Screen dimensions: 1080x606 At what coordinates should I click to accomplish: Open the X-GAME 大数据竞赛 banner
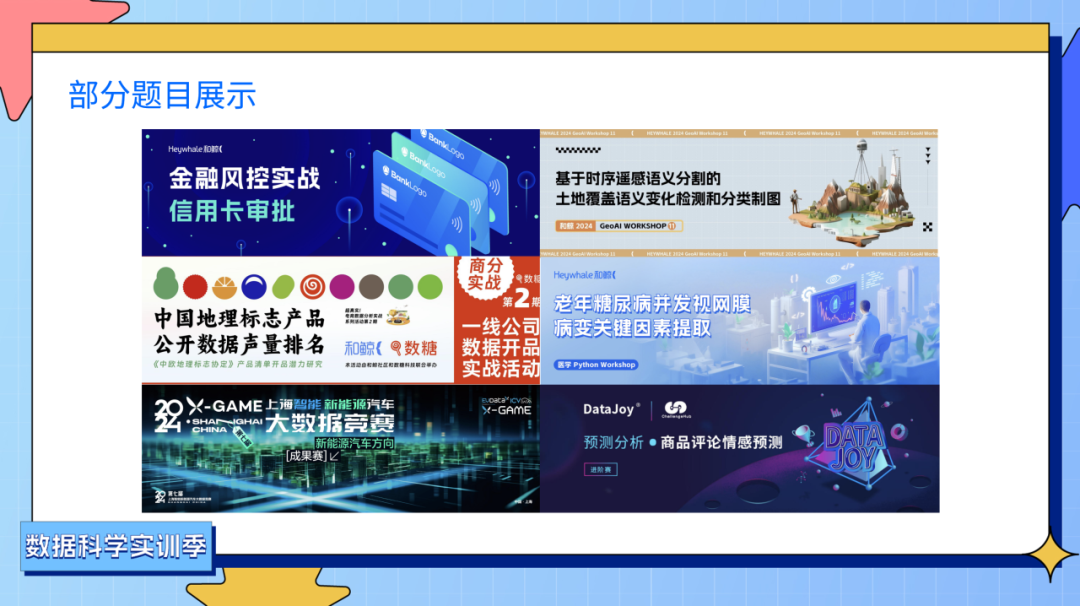click(340, 448)
